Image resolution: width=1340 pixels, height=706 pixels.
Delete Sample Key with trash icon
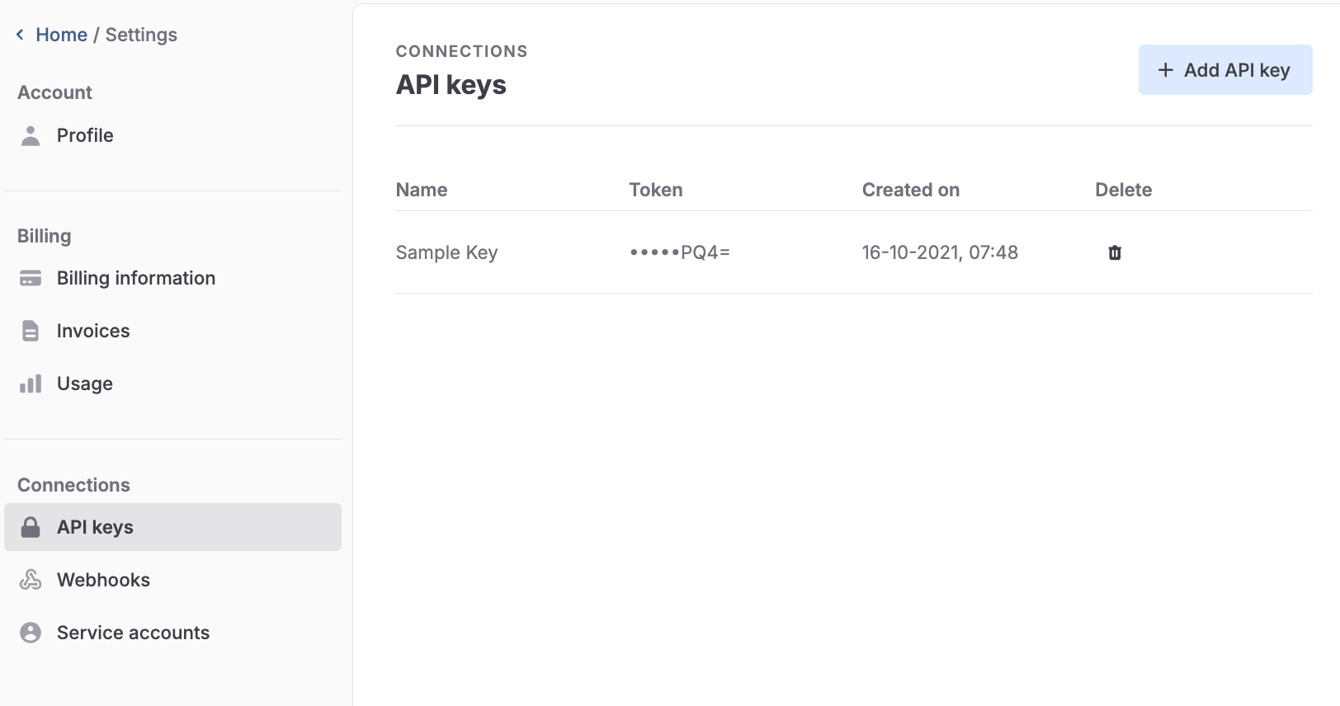click(x=1115, y=253)
